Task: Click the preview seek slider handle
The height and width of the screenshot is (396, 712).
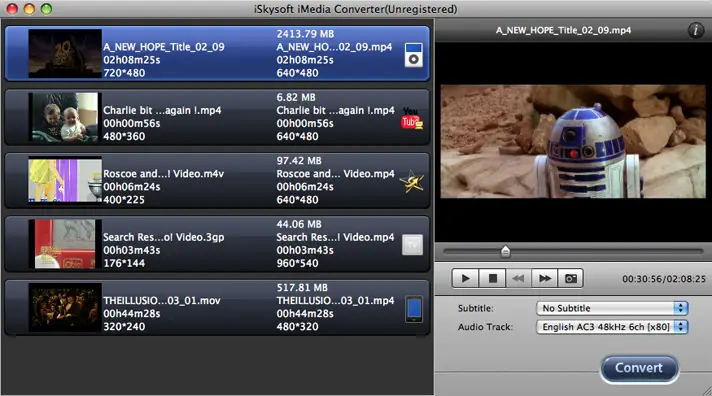Action: point(505,251)
